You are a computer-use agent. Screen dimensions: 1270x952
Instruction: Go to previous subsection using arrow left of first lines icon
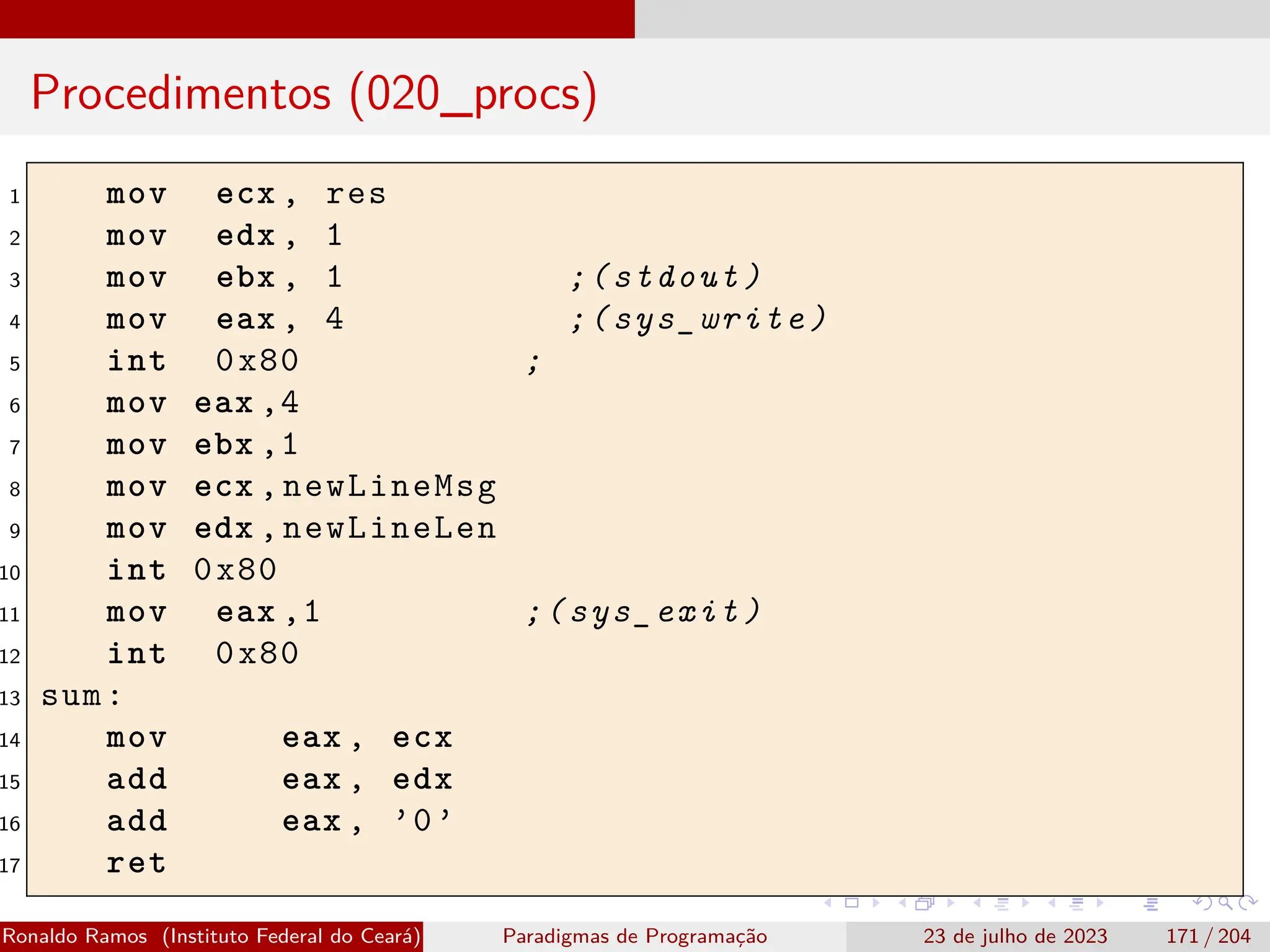977,903
